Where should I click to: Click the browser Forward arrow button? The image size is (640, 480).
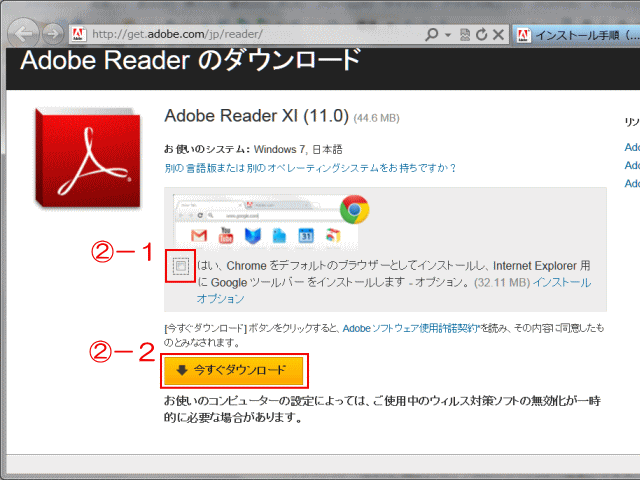click(x=53, y=34)
